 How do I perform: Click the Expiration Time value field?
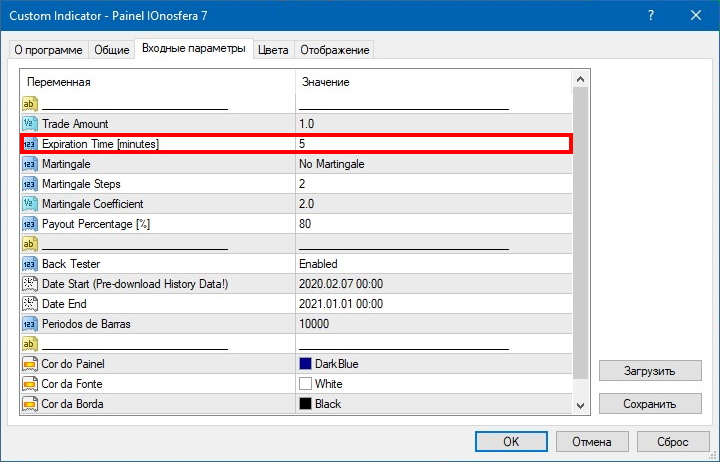[x=430, y=144]
